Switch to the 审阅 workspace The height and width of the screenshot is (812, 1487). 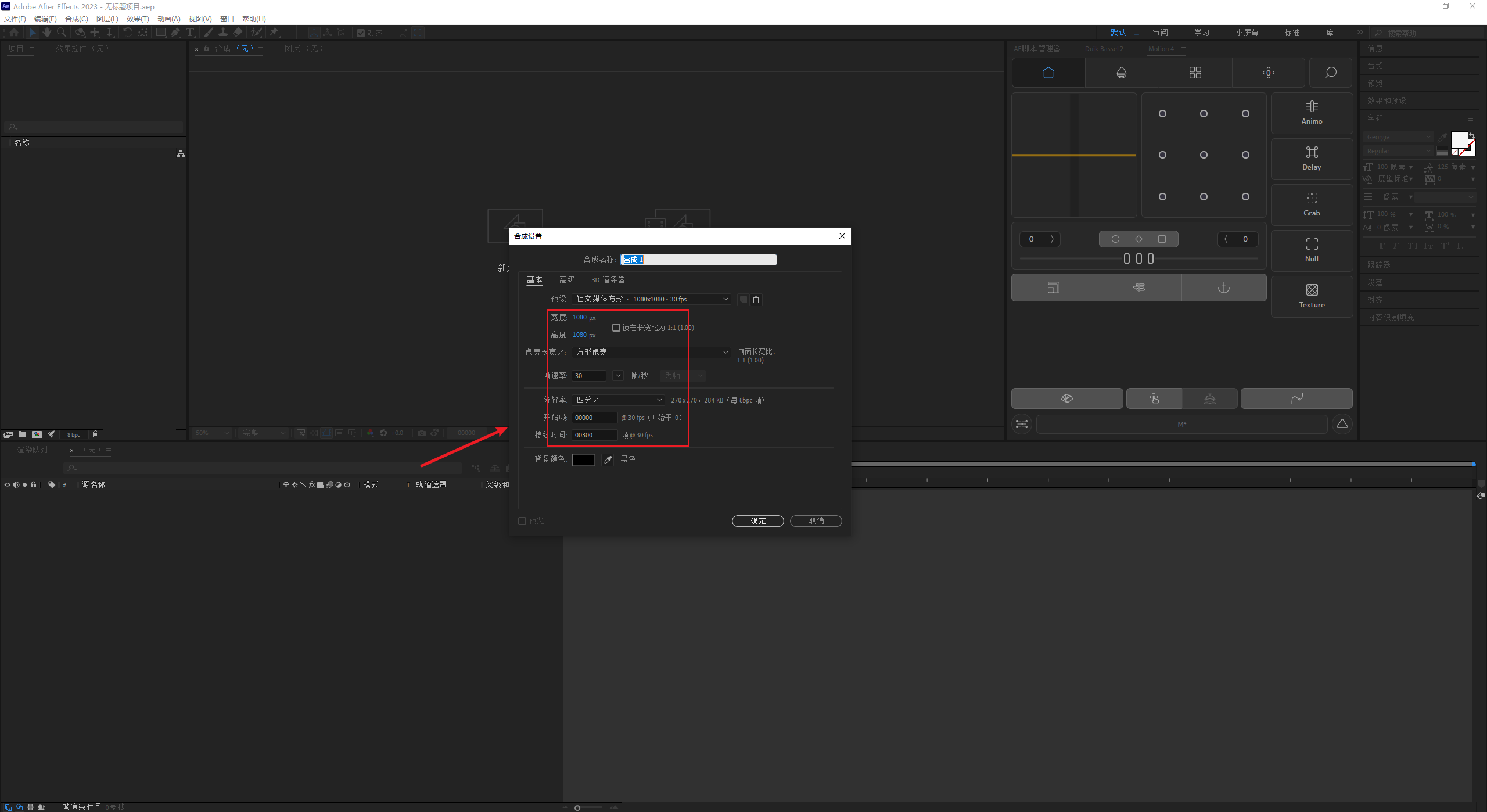(1161, 33)
